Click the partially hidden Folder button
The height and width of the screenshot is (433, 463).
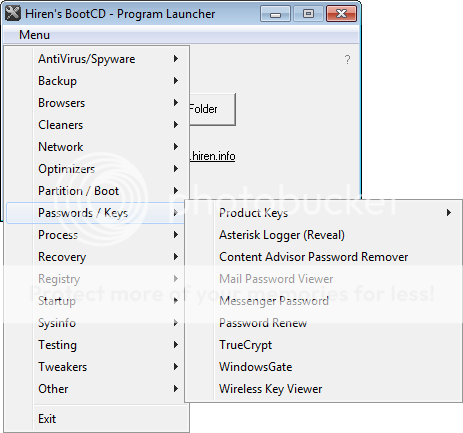(x=212, y=109)
